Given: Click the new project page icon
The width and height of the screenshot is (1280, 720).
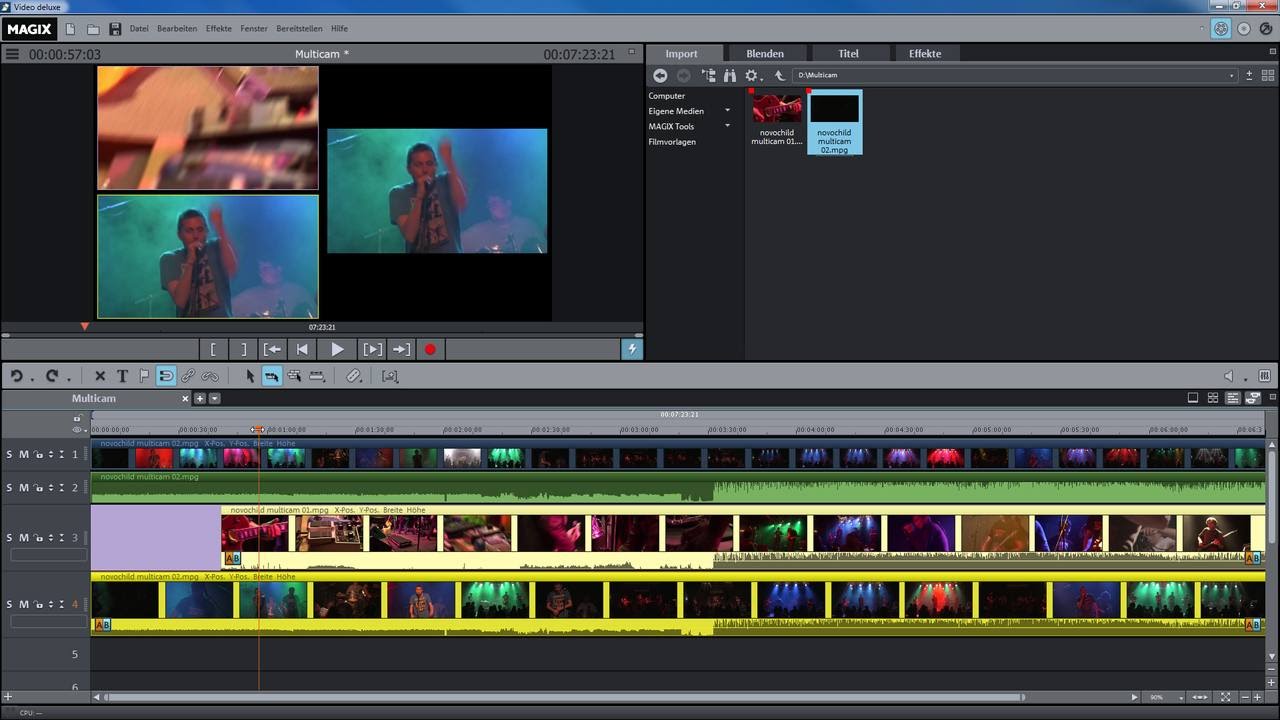Looking at the screenshot, I should coord(70,29).
